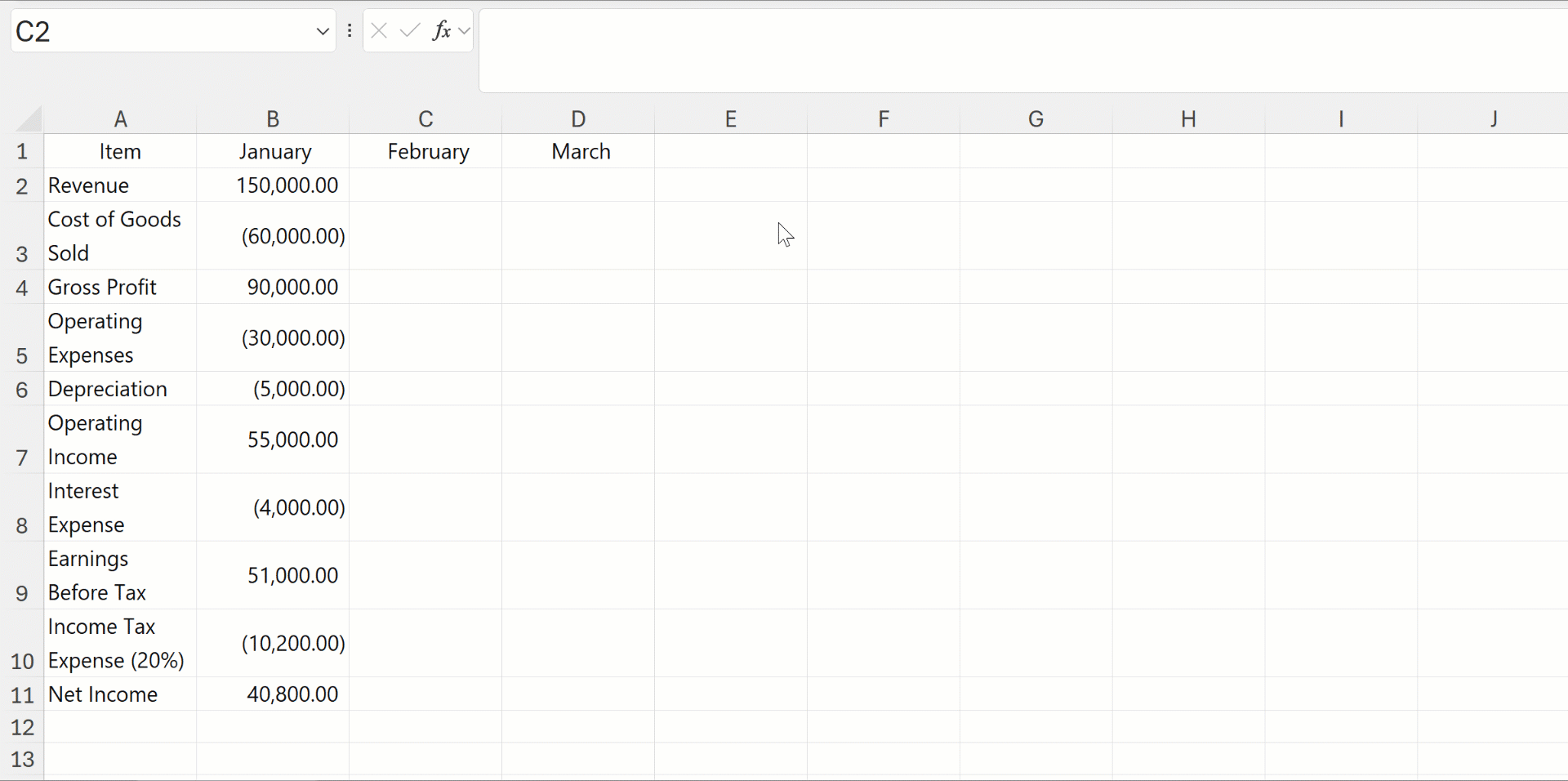Select column C header

click(425, 119)
